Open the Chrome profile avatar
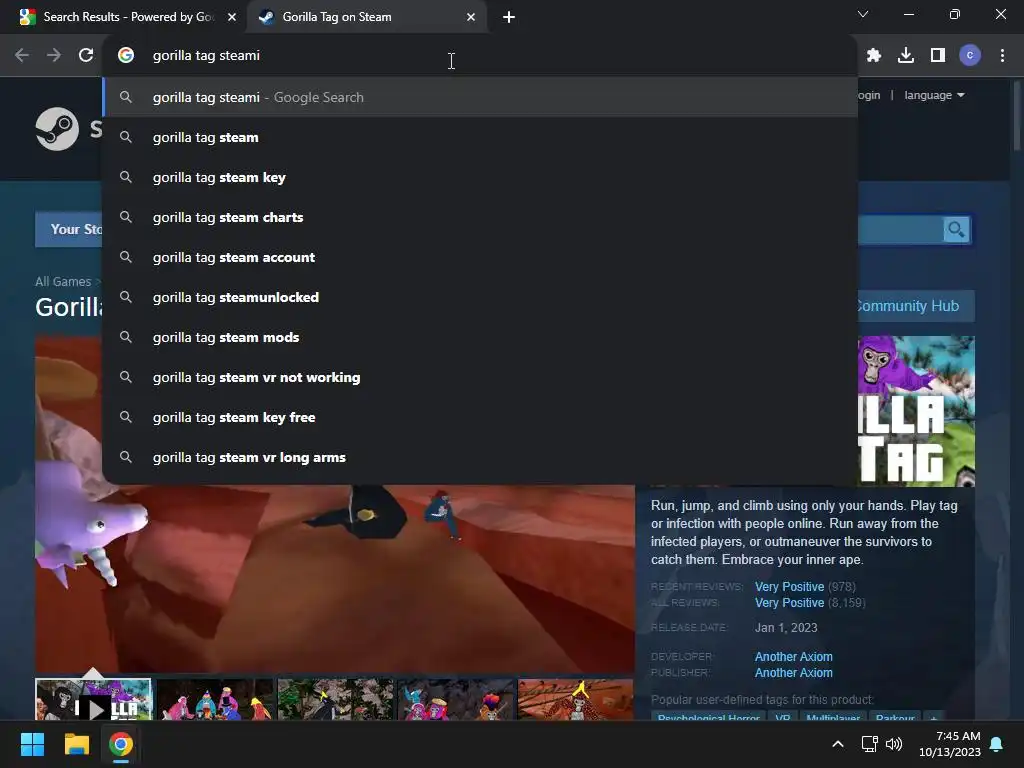The image size is (1024, 768). click(x=970, y=56)
